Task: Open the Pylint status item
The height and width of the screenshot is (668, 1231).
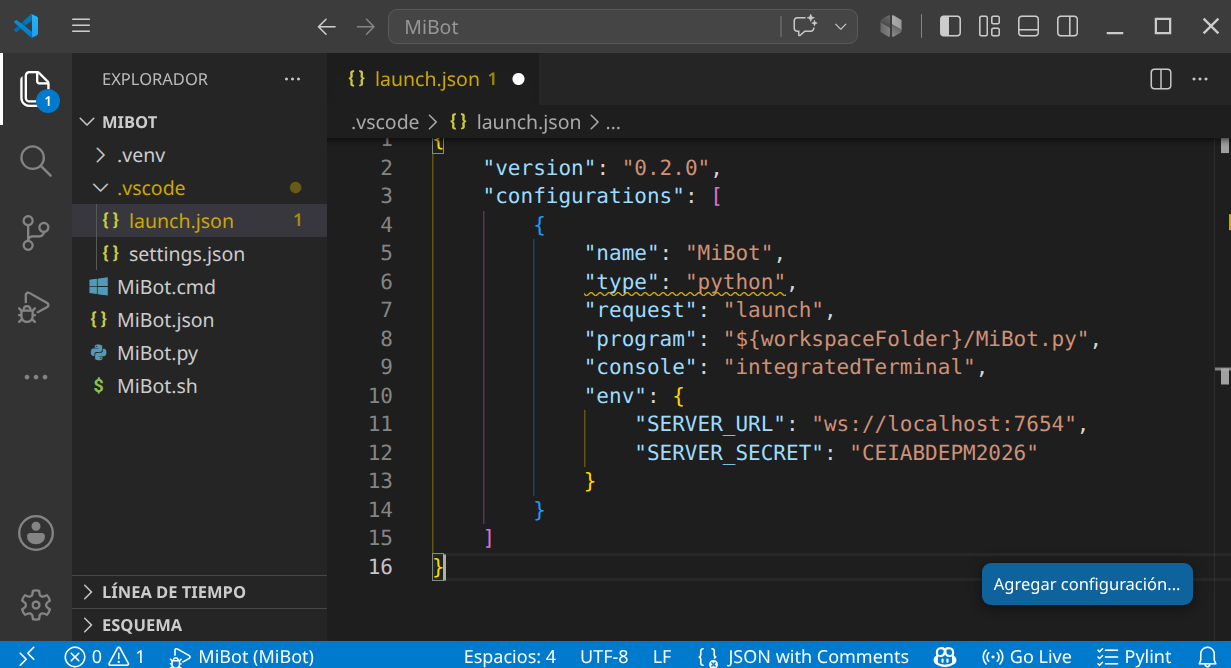Action: pyautogui.click(x=1134, y=656)
